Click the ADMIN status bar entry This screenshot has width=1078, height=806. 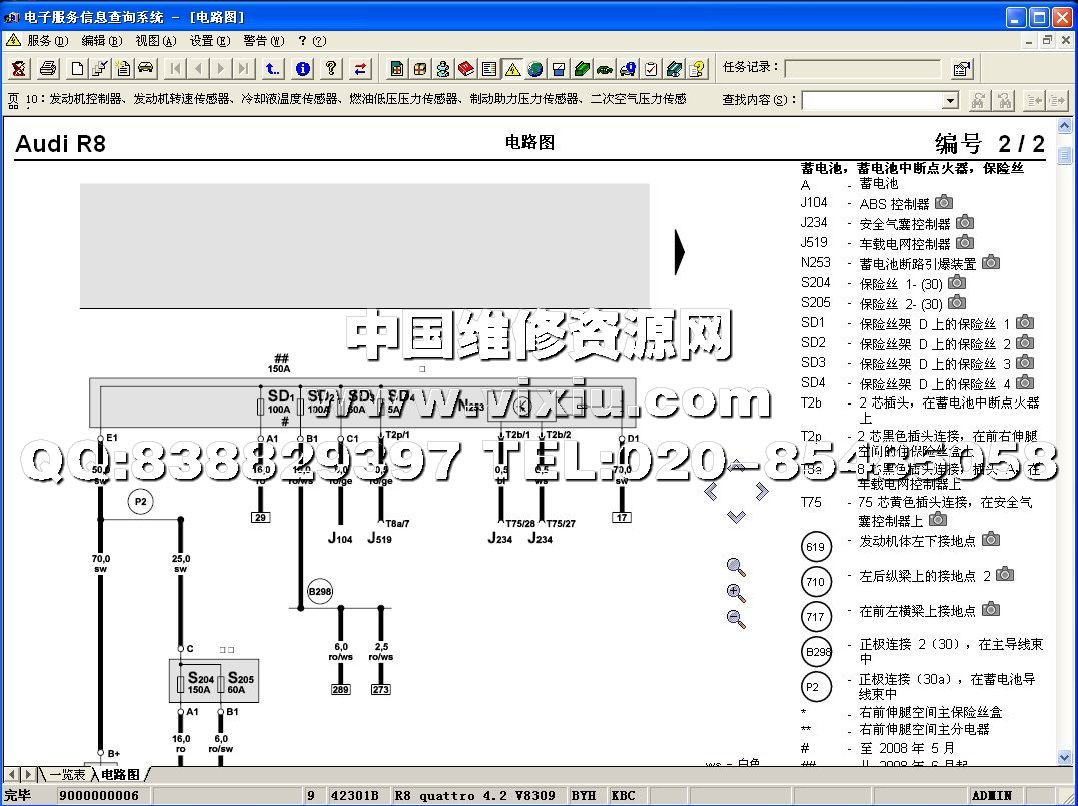(992, 796)
